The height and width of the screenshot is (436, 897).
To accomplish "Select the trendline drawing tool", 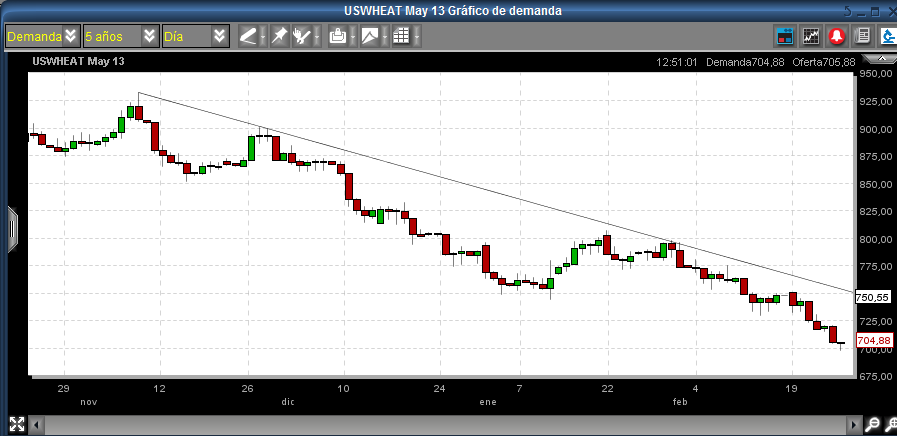I will 248,37.
